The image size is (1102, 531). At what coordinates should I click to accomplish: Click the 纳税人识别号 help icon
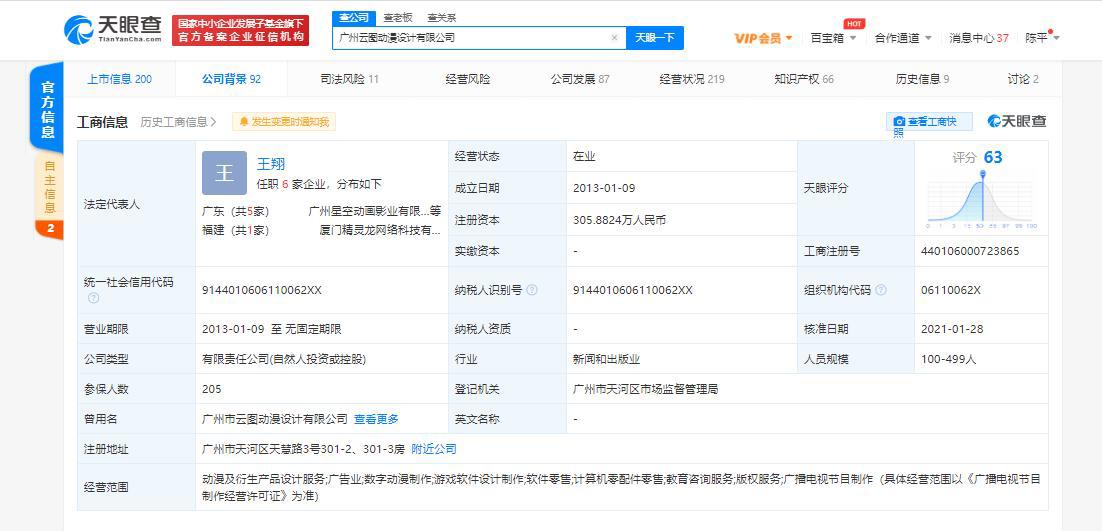click(532, 290)
